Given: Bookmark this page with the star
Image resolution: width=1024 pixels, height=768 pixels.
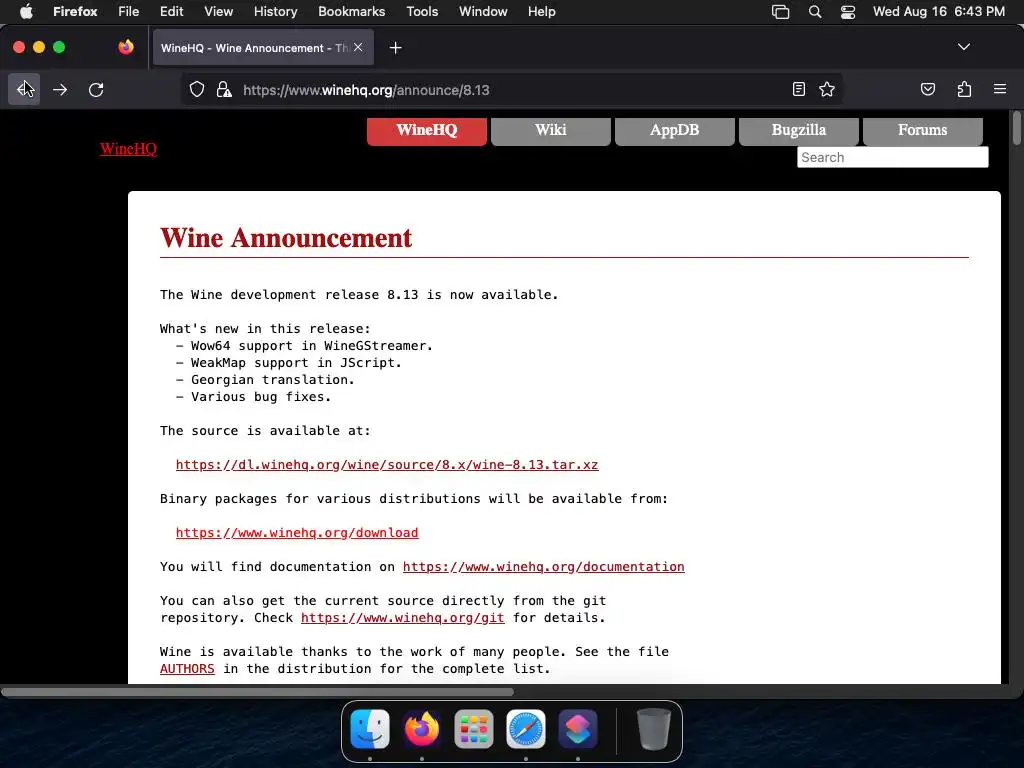Looking at the screenshot, I should tap(827, 89).
